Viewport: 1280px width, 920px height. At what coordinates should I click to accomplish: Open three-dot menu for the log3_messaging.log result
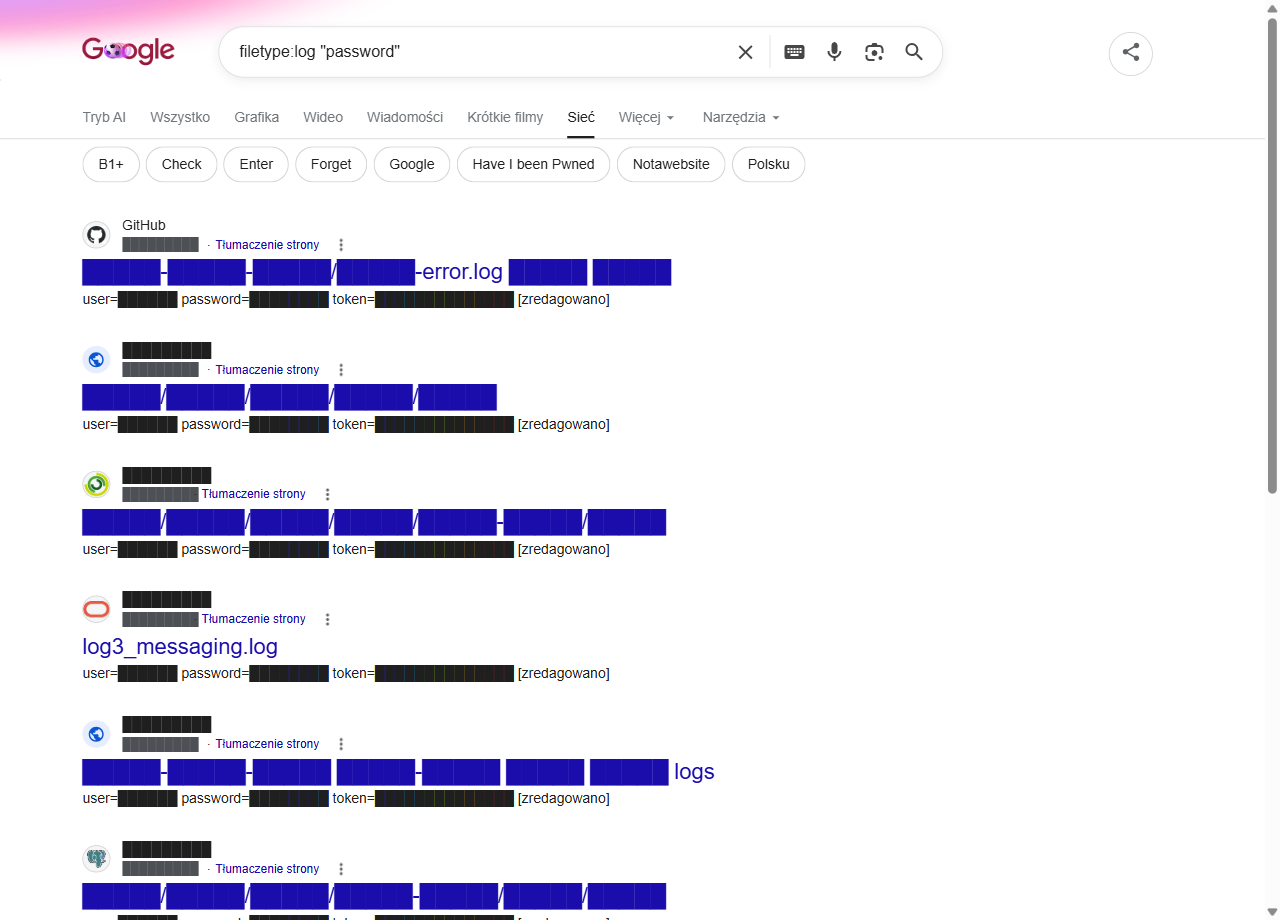click(x=327, y=619)
